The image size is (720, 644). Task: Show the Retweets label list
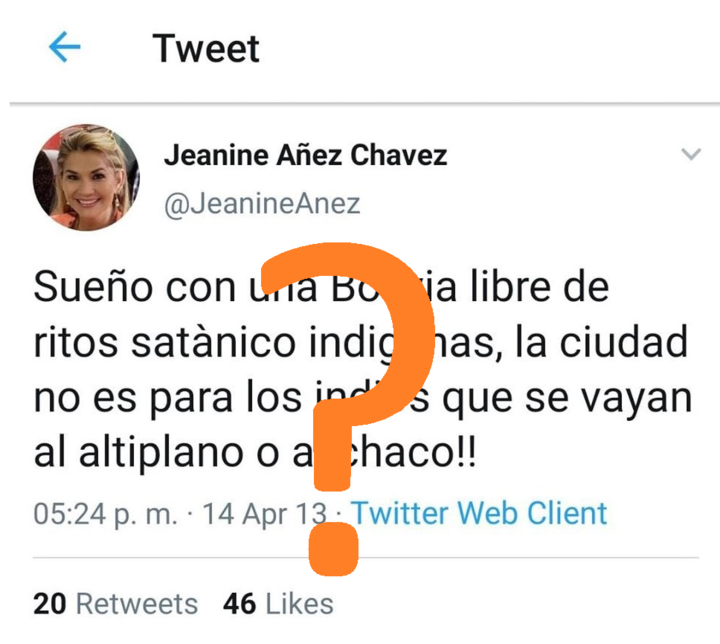[137, 604]
